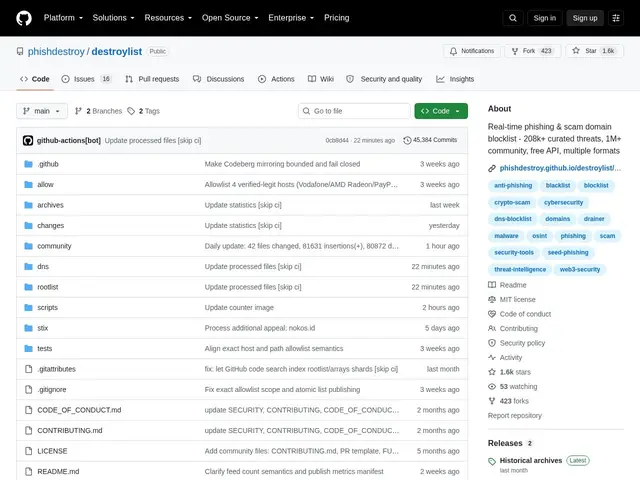
Task: Expand the Resources menu in the header
Action: pos(168,18)
